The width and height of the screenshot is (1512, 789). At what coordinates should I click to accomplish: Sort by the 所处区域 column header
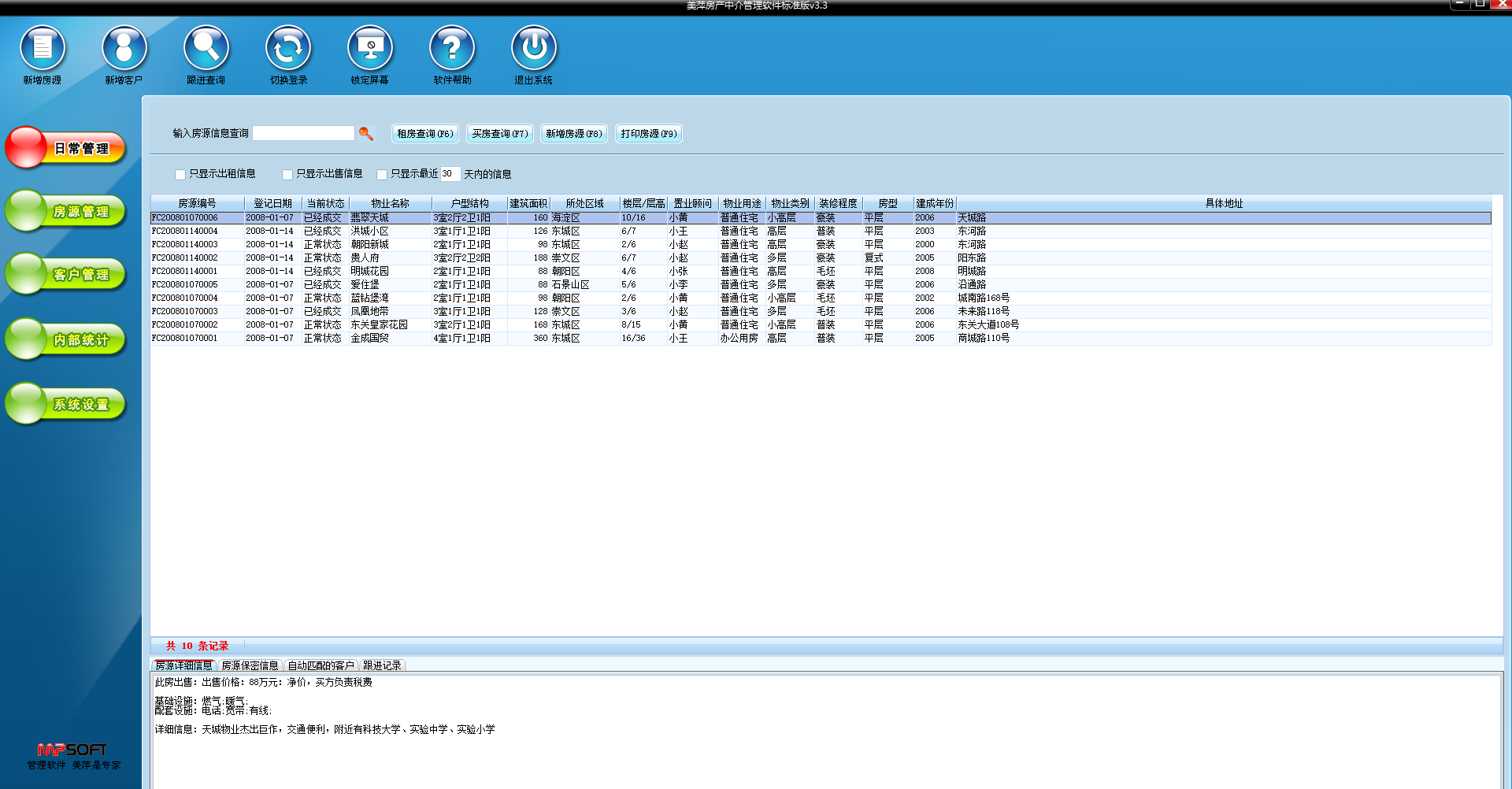(x=584, y=203)
